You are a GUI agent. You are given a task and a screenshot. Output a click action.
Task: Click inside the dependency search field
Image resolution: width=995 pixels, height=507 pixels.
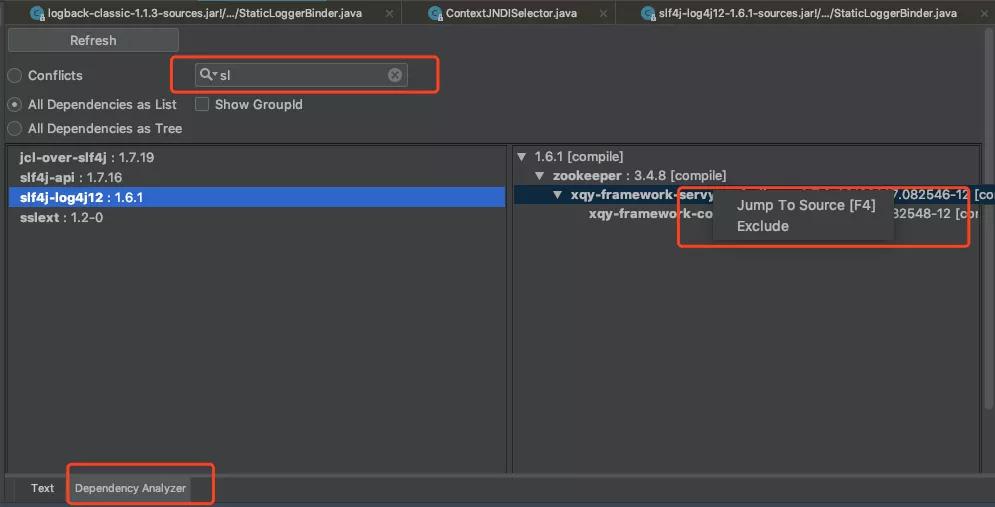point(300,75)
